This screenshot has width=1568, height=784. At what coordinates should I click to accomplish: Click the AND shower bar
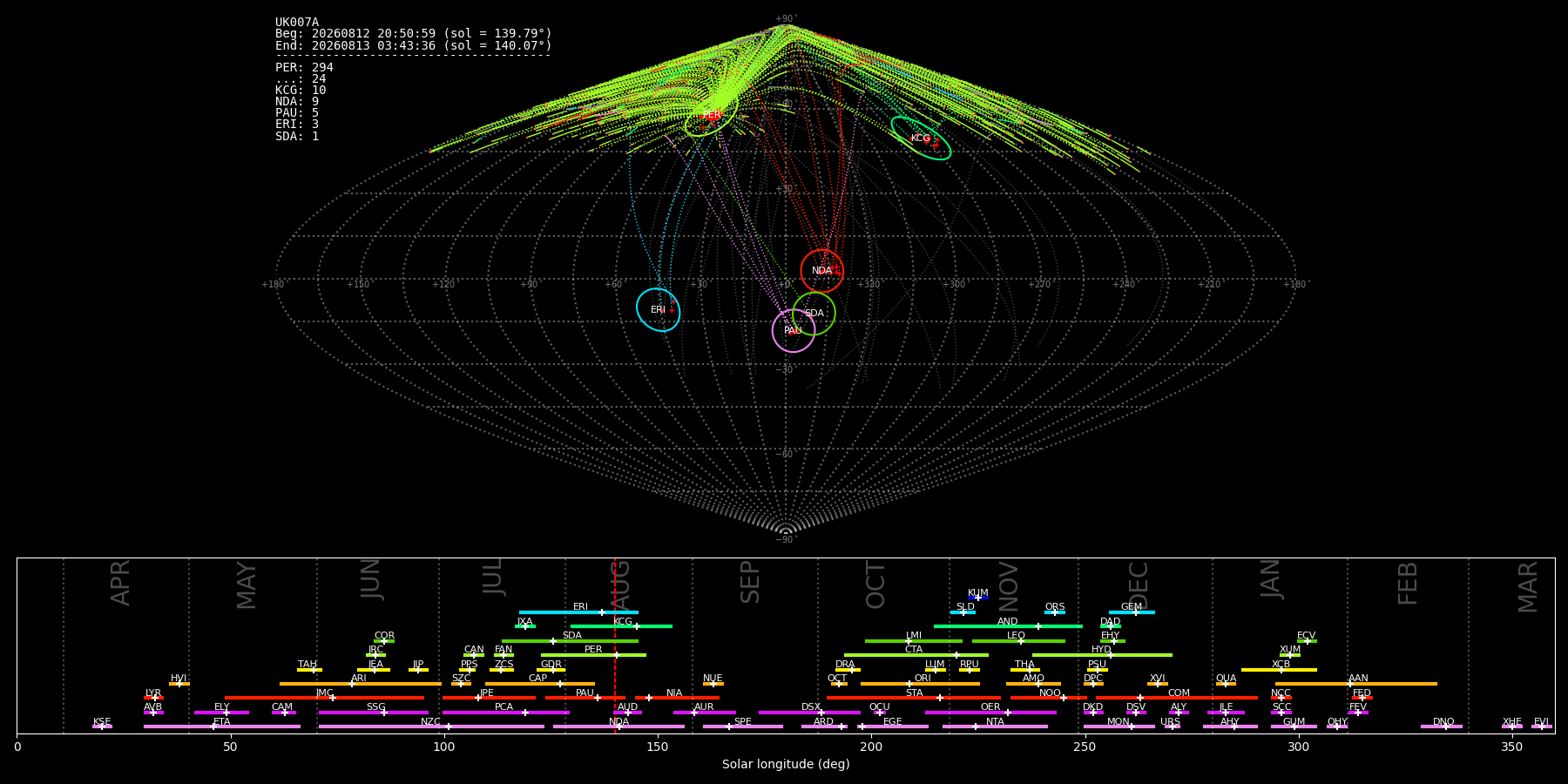(x=1008, y=626)
